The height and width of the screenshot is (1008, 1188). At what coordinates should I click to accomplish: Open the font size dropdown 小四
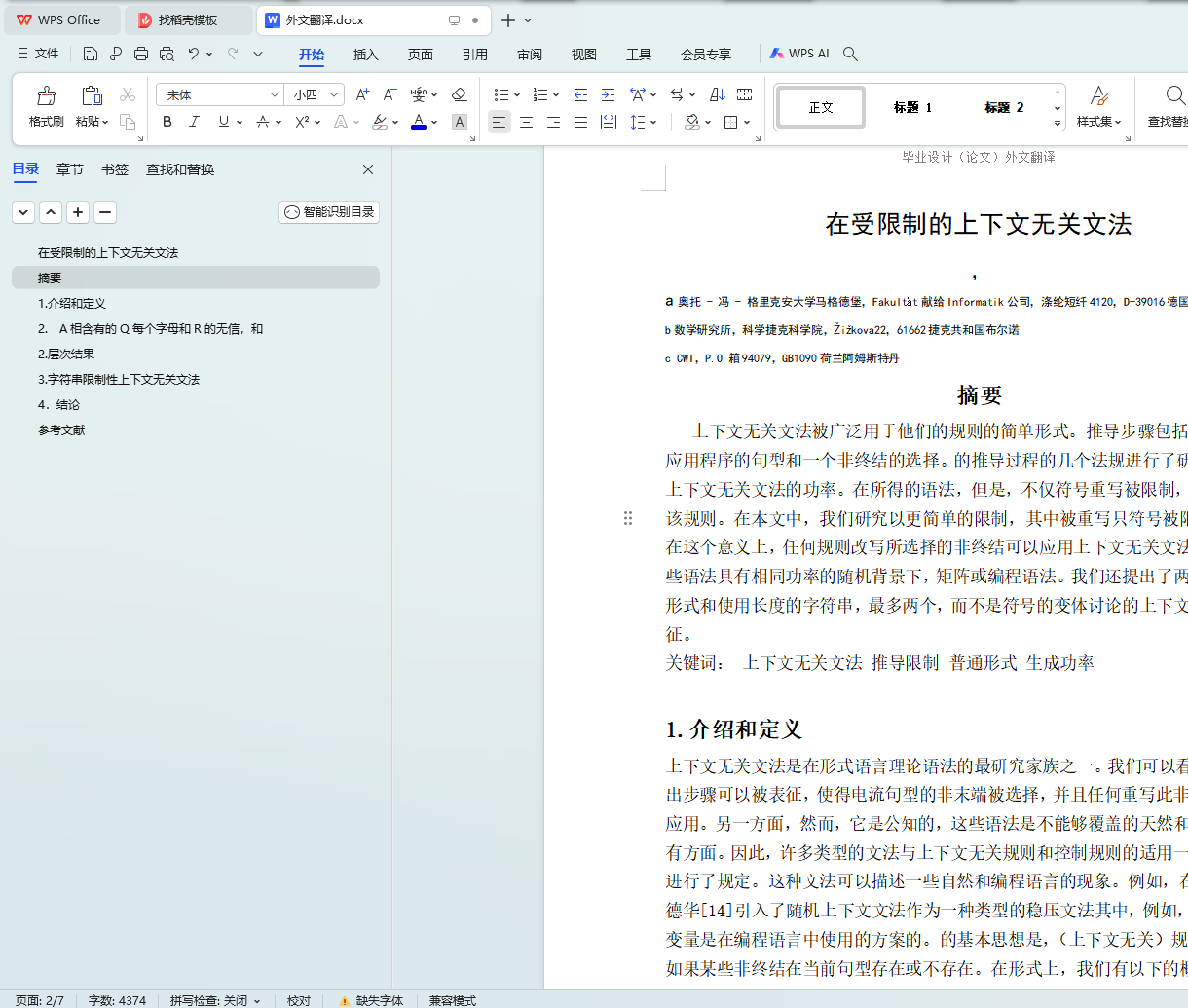pos(334,94)
